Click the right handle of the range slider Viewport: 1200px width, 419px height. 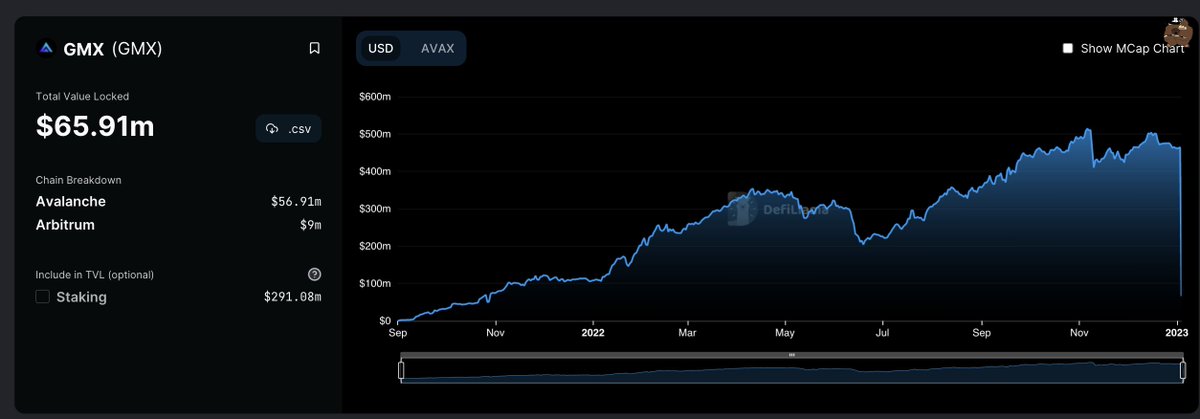(1183, 371)
